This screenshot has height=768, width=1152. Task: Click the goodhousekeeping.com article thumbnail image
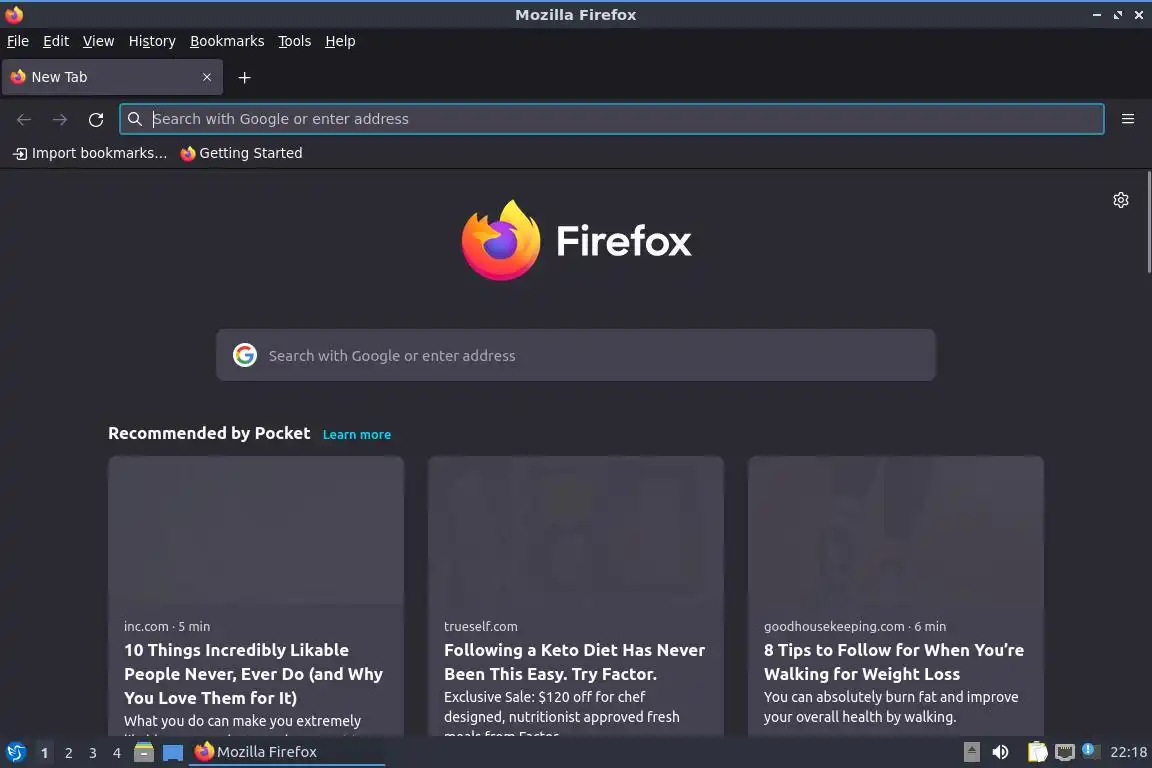[x=896, y=530]
